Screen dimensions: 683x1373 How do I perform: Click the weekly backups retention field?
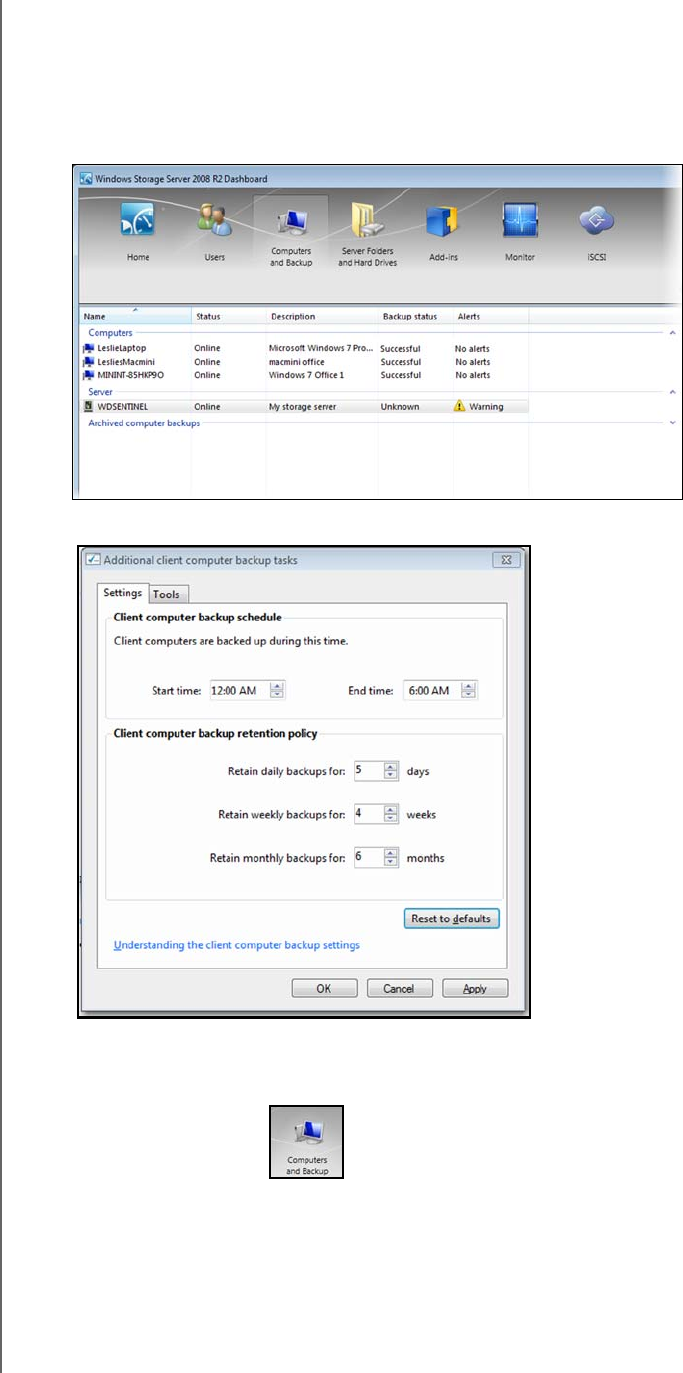[x=368, y=814]
